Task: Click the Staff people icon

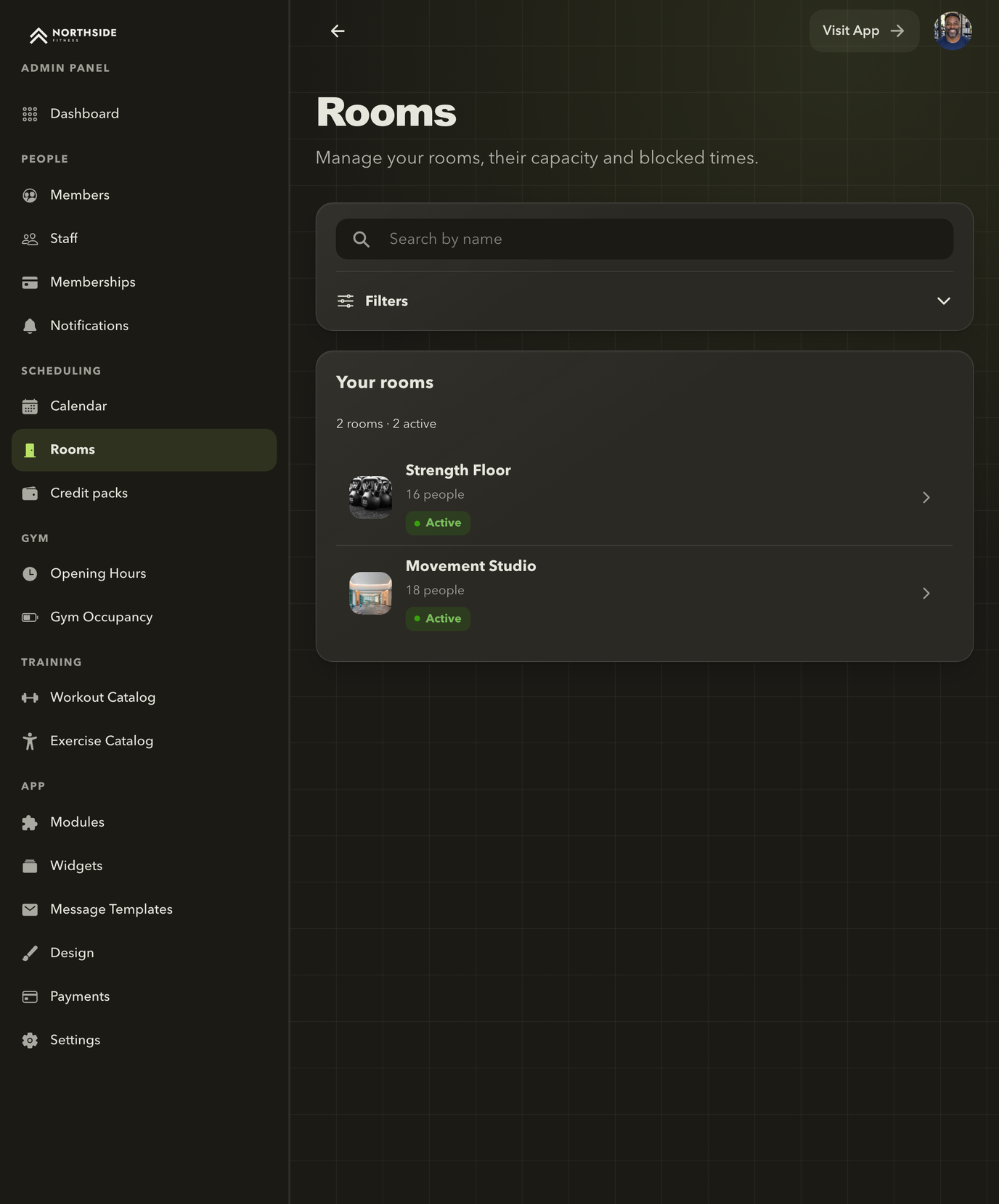Action: 30,239
